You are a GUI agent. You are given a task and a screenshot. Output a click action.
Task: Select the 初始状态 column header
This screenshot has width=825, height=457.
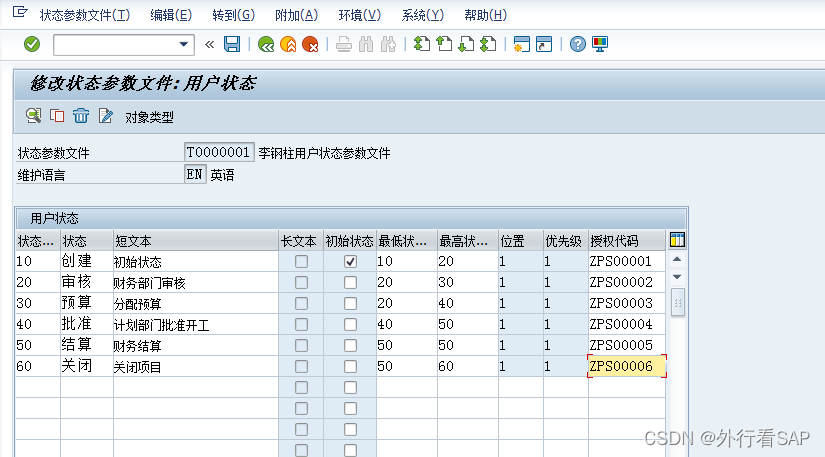tap(349, 241)
